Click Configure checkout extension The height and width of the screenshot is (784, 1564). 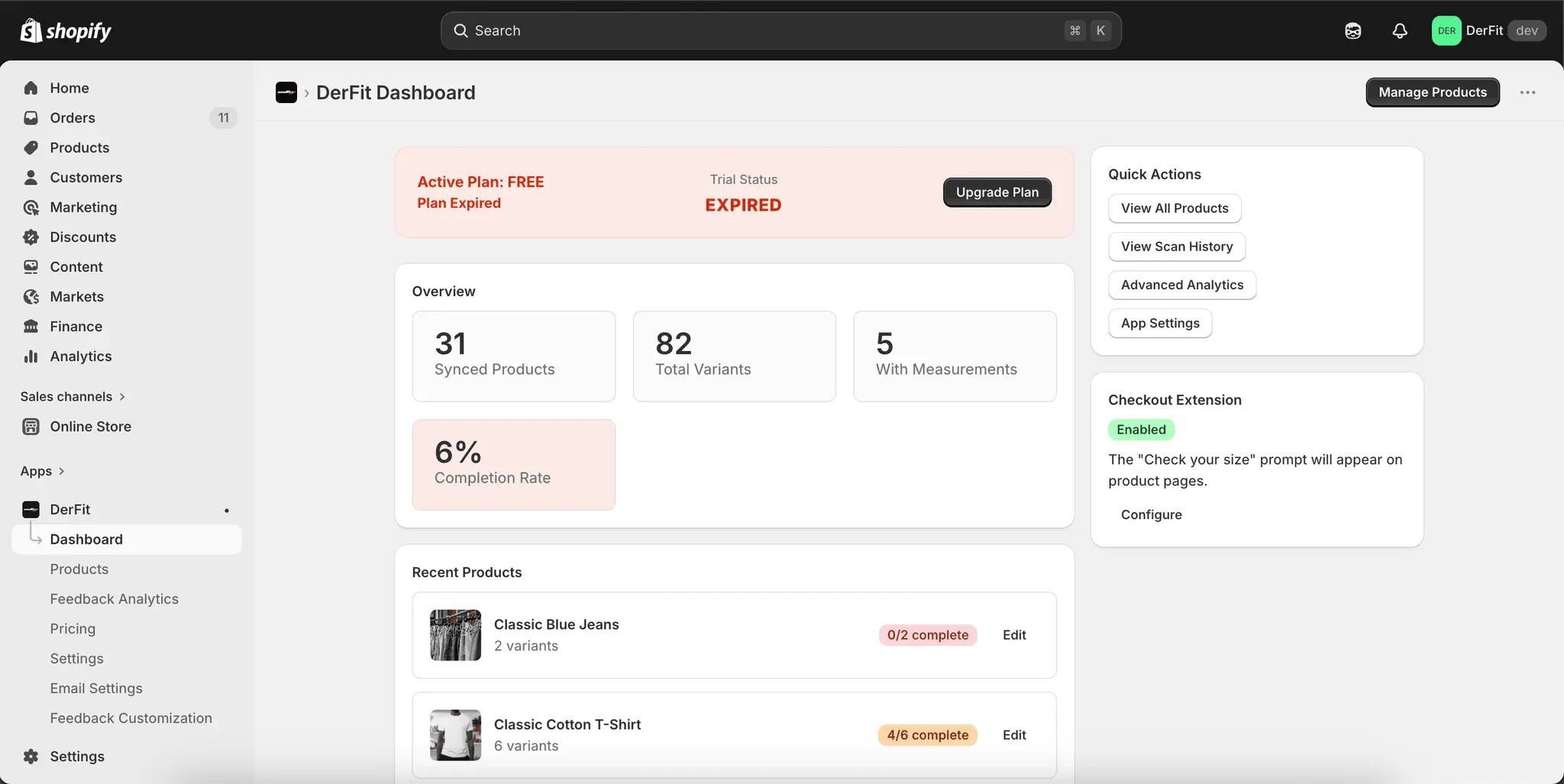pos(1151,515)
